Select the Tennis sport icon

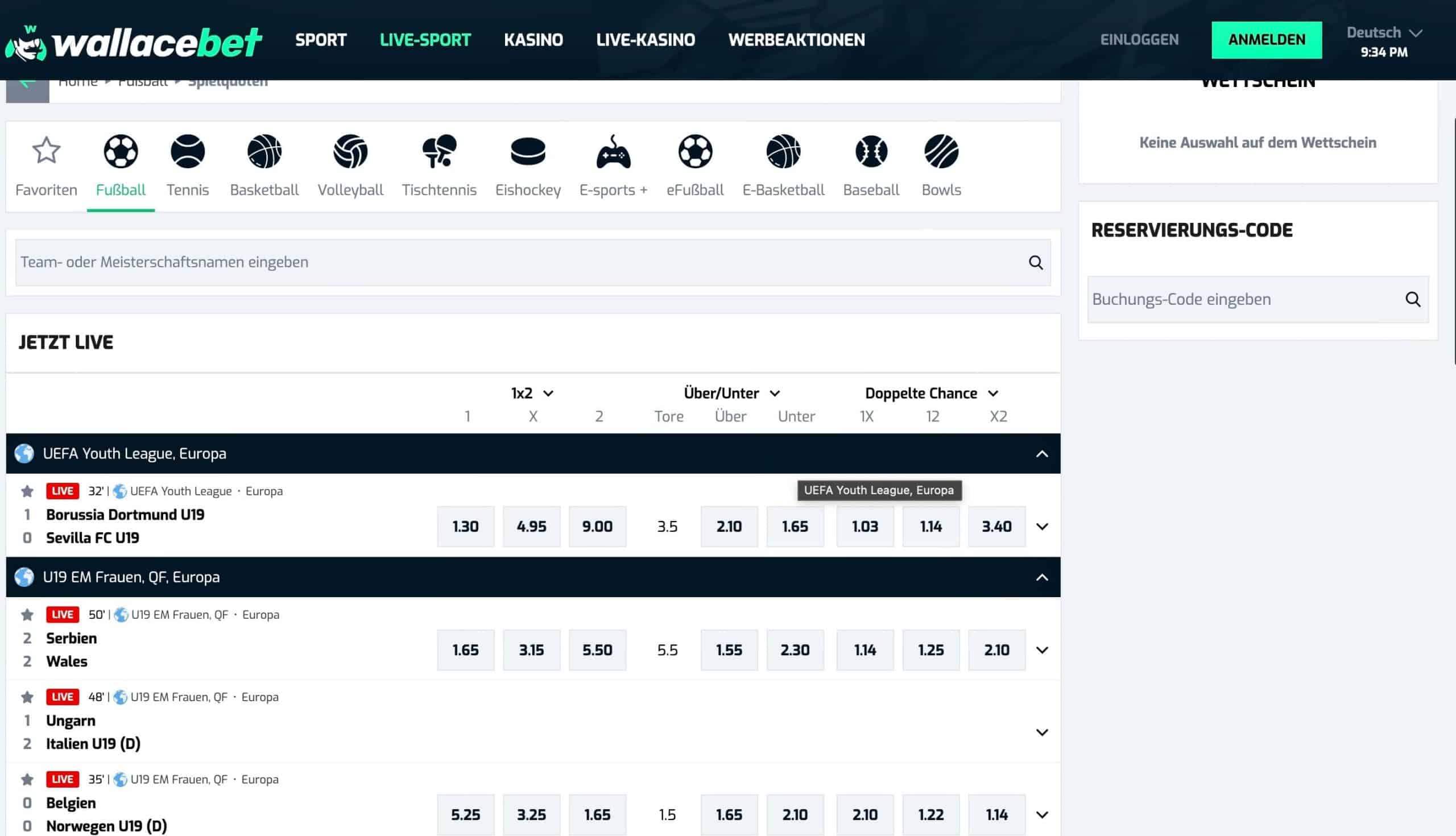point(188,152)
